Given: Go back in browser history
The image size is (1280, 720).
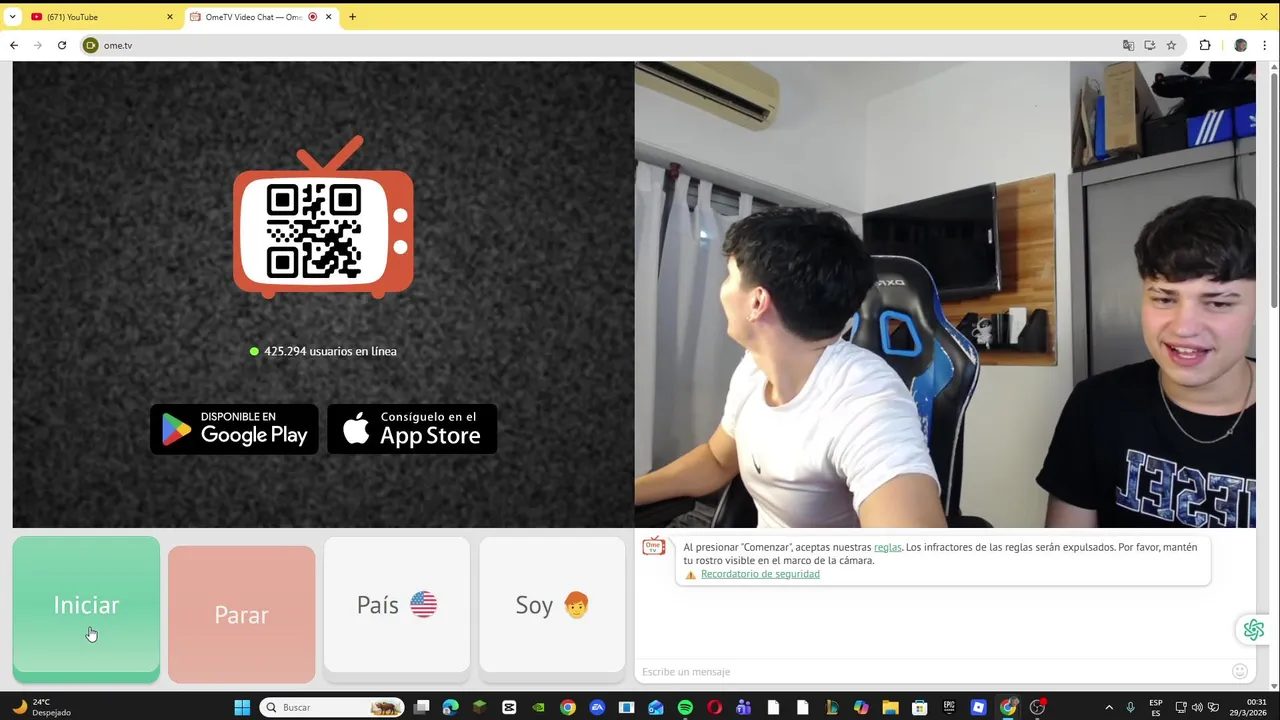Looking at the screenshot, I should click(x=14, y=45).
